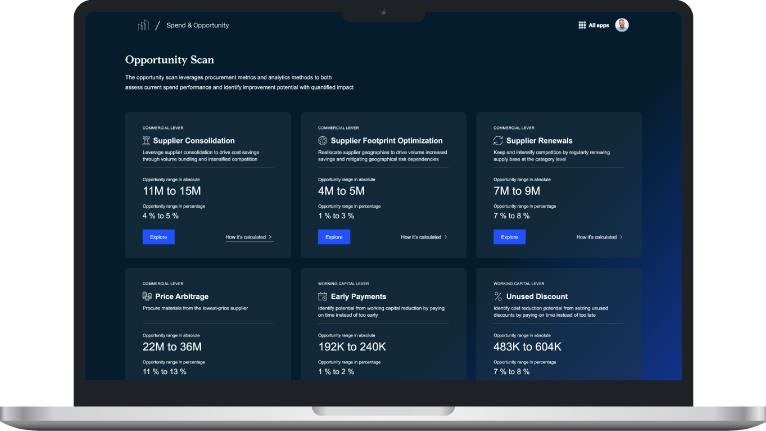Expand How it's calculated chevron for Supplier Renewals
This screenshot has width=766, height=431.
coord(621,237)
